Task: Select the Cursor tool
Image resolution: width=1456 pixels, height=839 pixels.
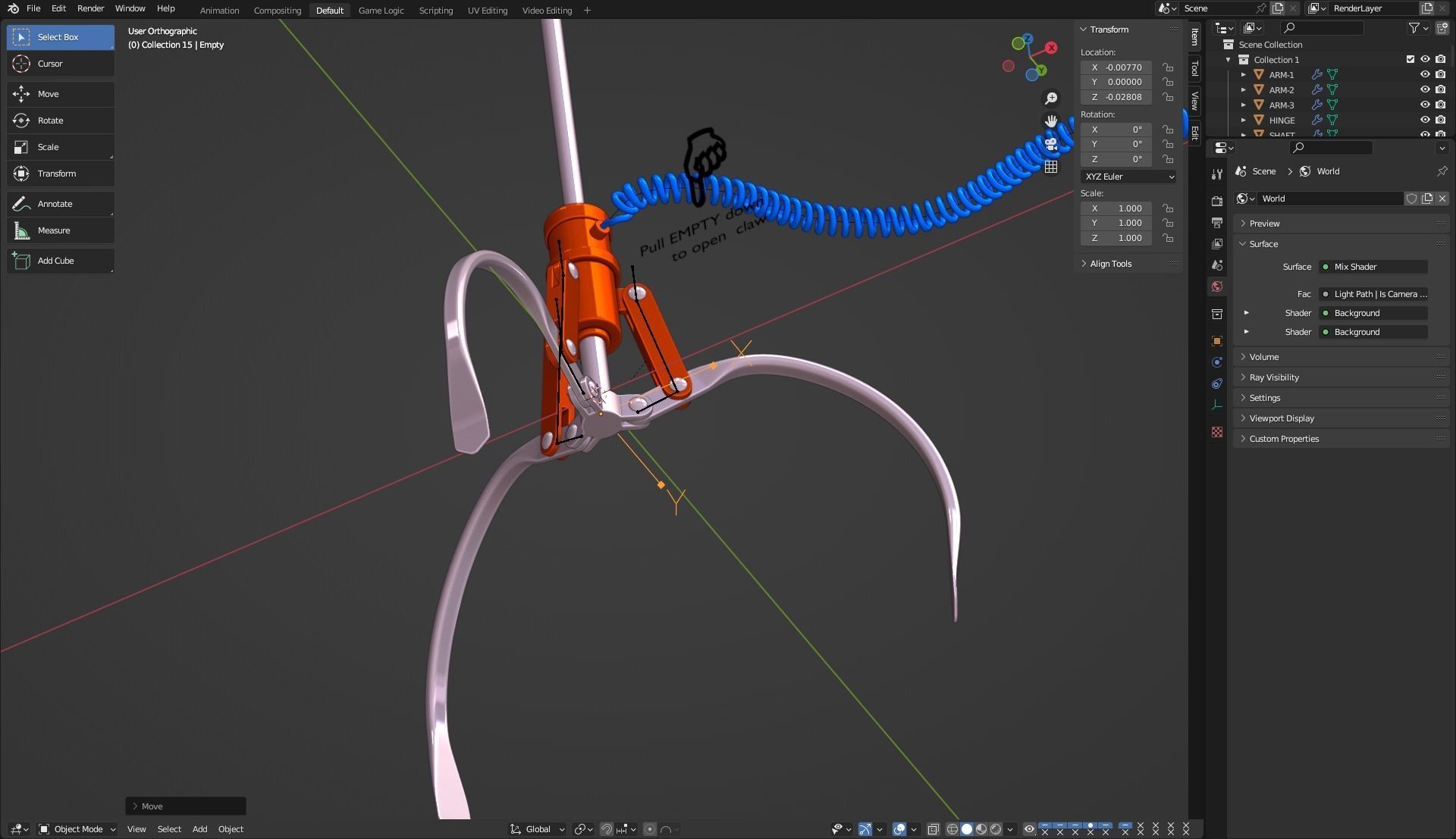Action: [61, 64]
